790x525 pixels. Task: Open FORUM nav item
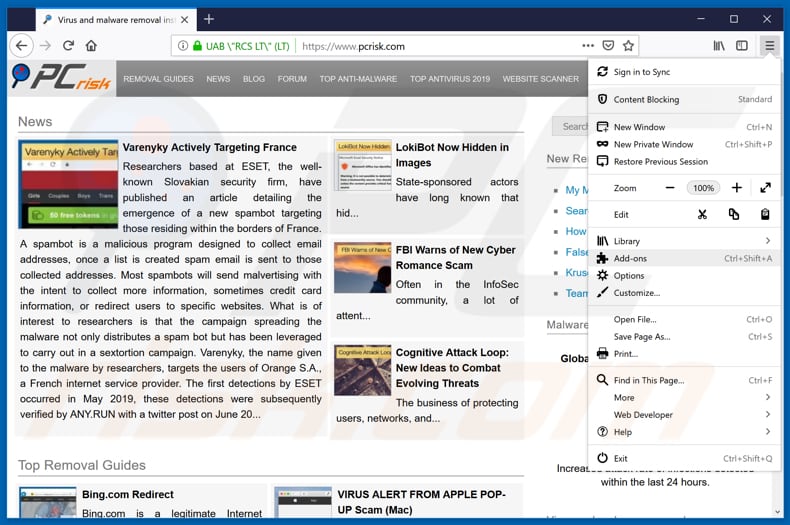[x=292, y=79]
